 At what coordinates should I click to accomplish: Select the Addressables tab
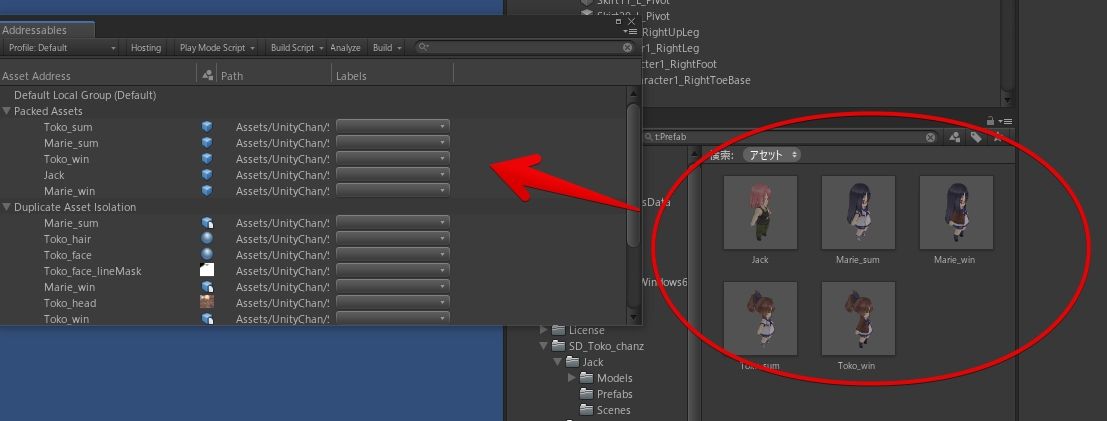[47, 30]
